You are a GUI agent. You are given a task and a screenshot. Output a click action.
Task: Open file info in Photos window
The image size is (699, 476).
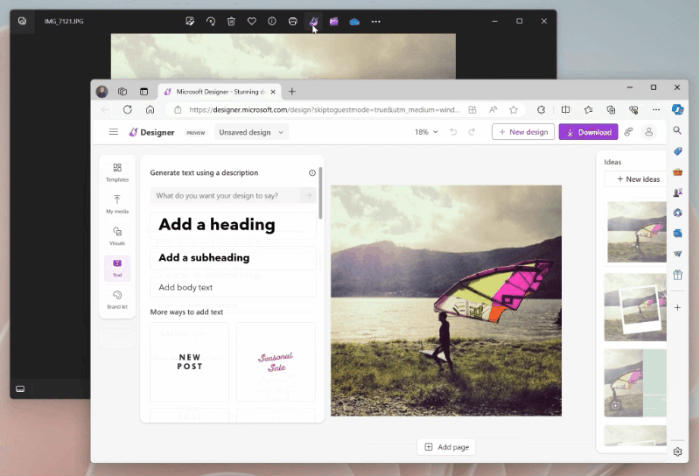[272, 21]
